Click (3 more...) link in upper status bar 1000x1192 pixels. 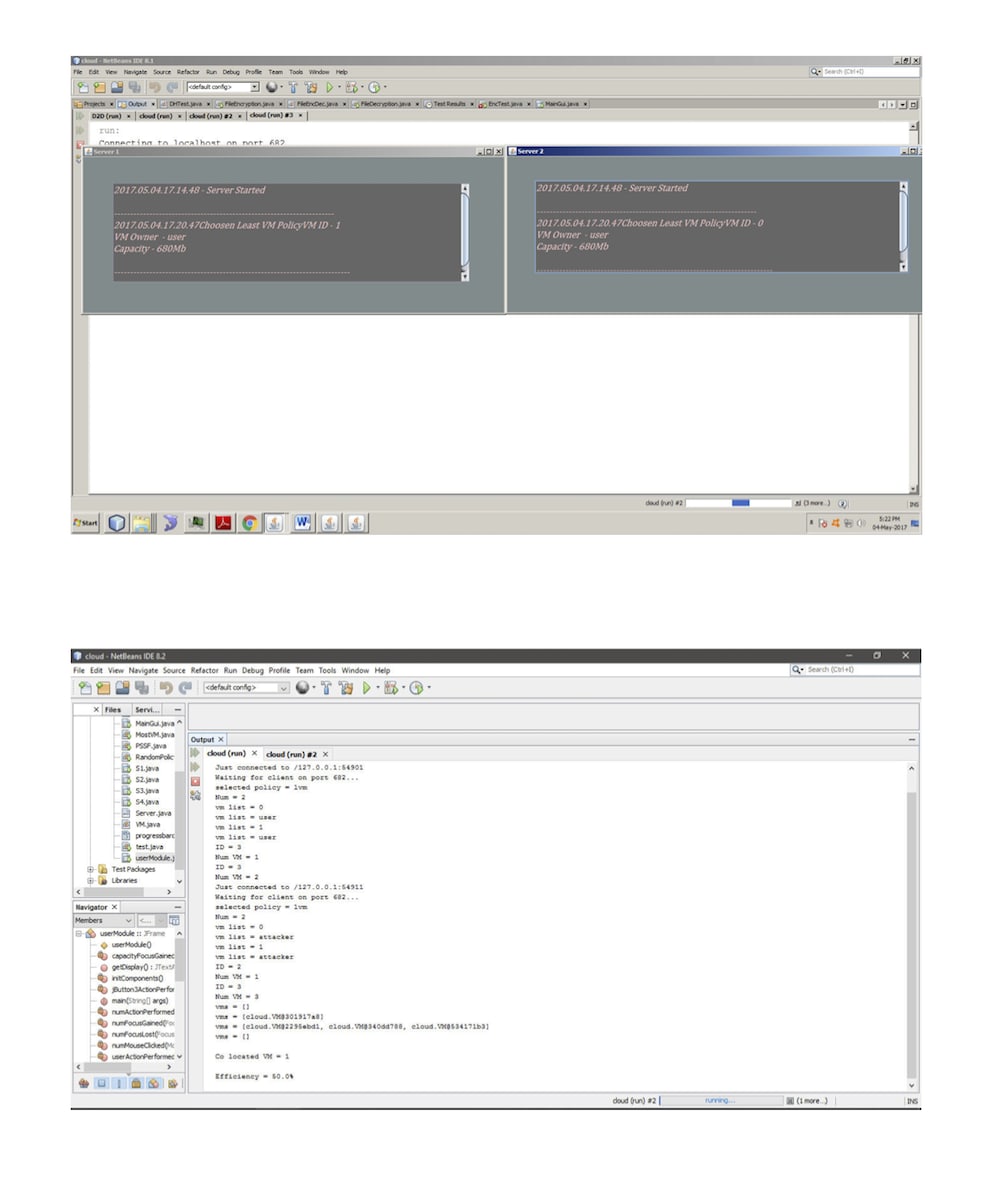pyautogui.click(x=817, y=503)
